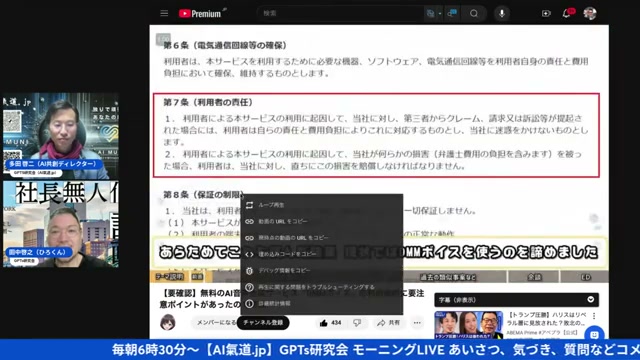Image resolution: width=640 pixels, height=360 pixels.
Task: Click the 多田啓二 name banner
Action: click(x=53, y=164)
